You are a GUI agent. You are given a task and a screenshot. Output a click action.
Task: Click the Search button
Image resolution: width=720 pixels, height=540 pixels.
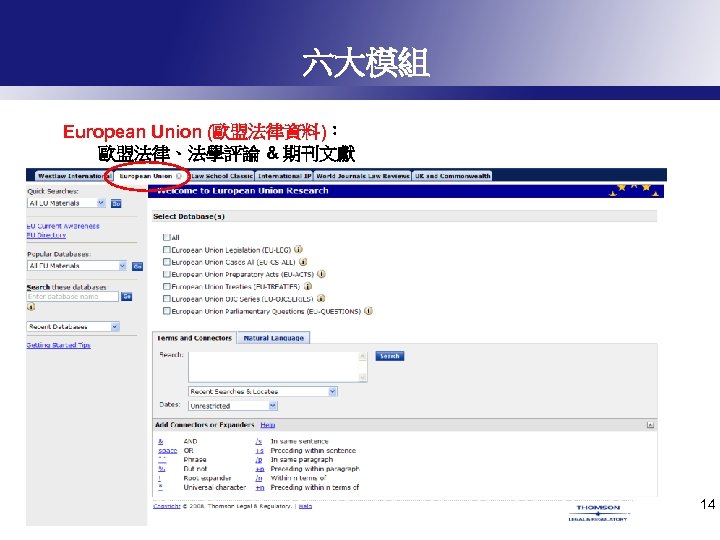point(389,356)
